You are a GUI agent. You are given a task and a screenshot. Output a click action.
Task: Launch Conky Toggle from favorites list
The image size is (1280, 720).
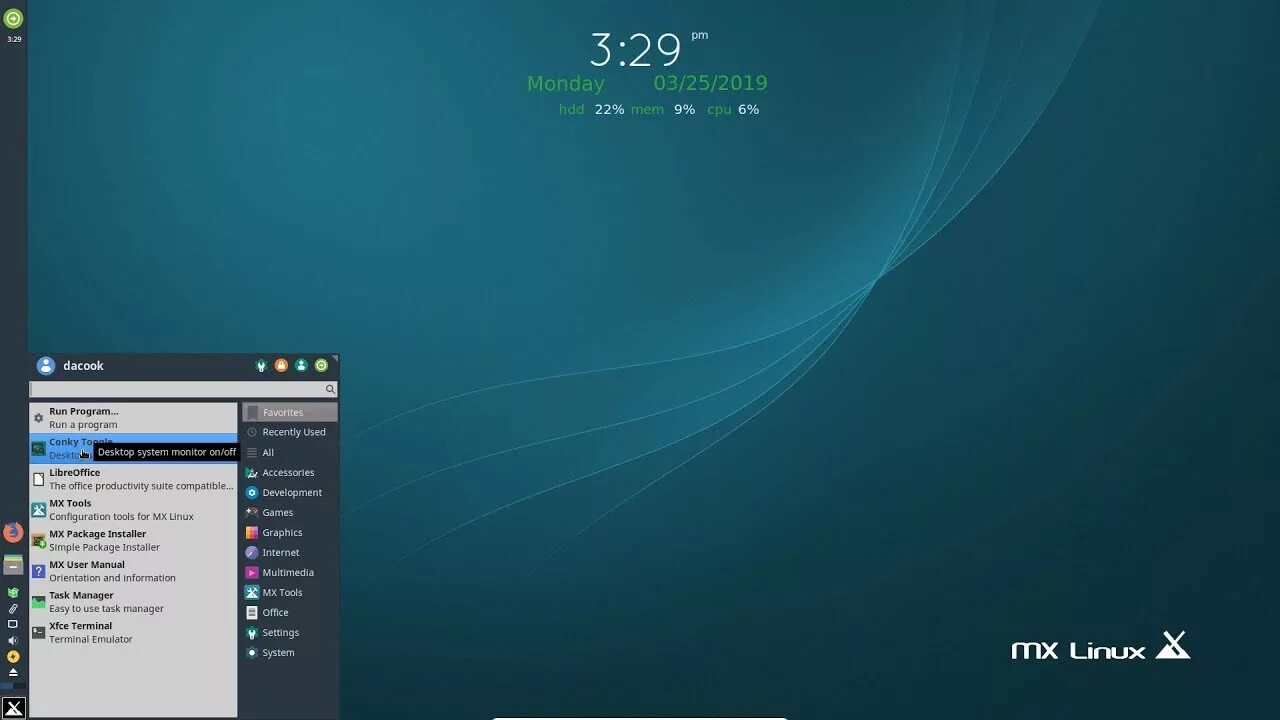(x=133, y=448)
